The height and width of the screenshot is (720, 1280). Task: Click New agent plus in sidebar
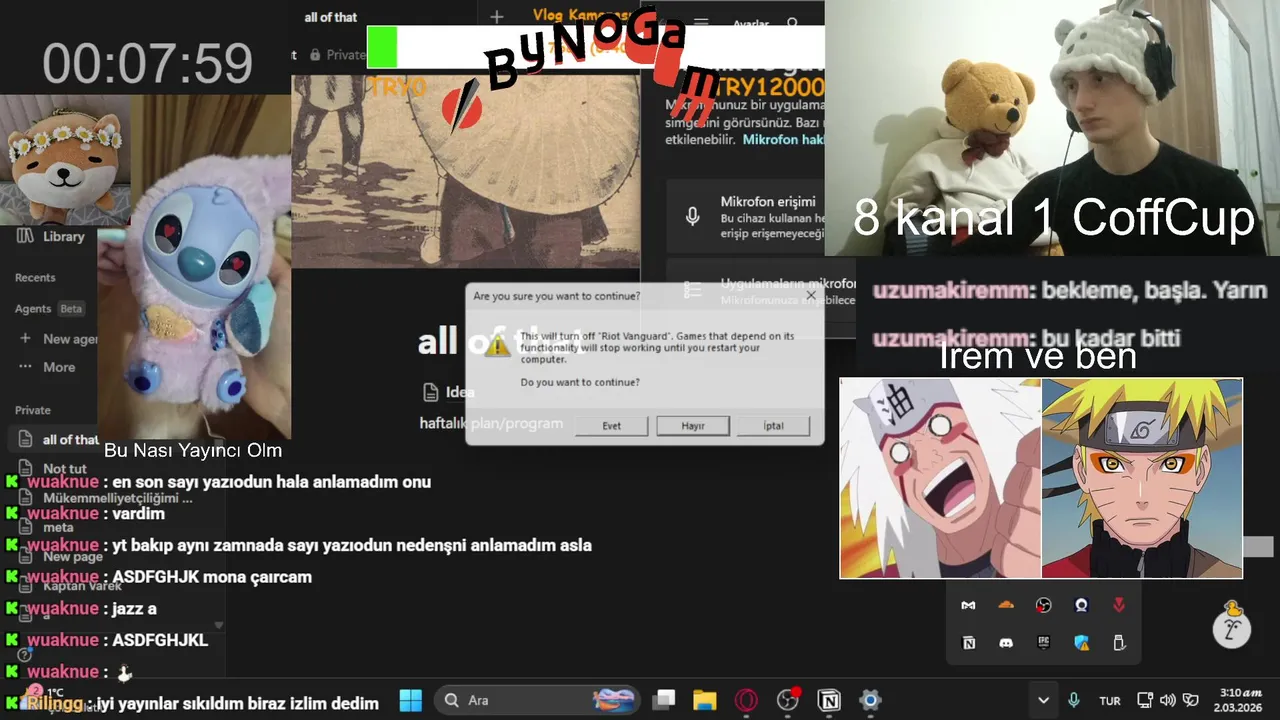[25, 339]
